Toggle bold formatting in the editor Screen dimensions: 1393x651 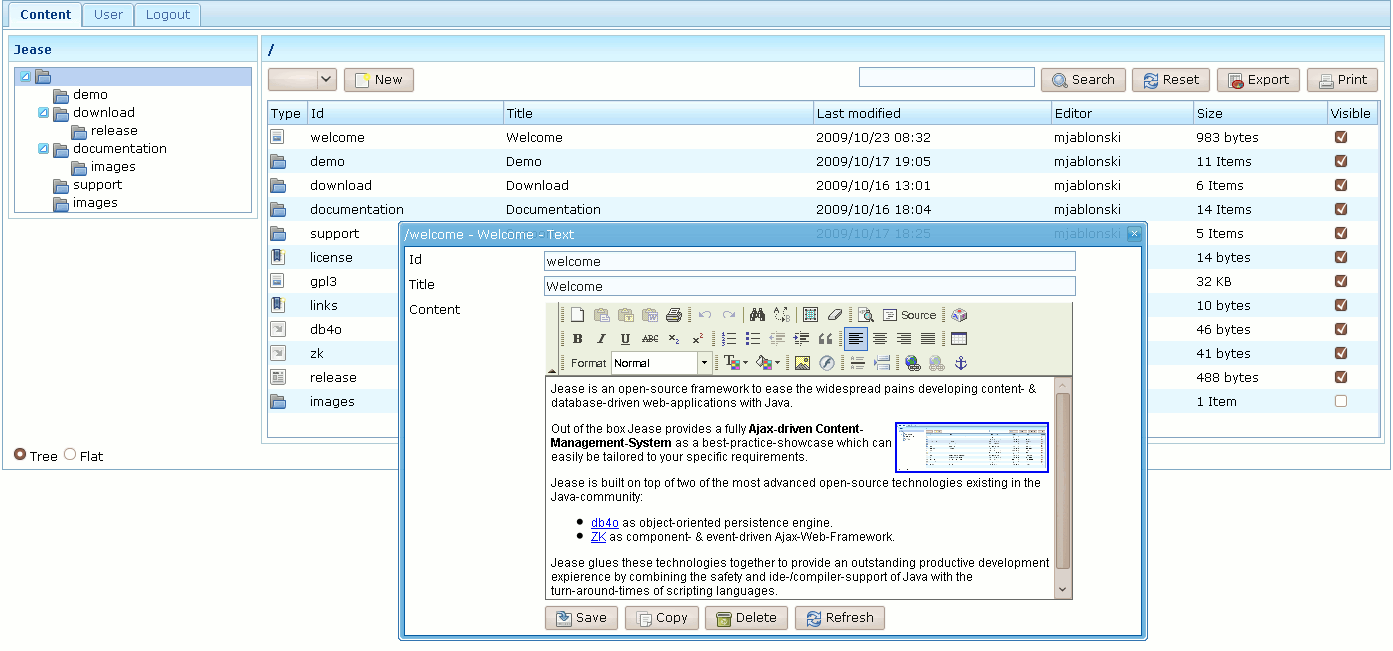tap(577, 339)
